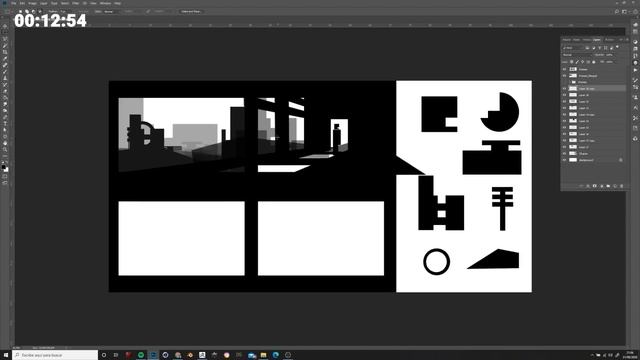Link layers icon at Layers panel bottom
Viewport: 640px width, 360px height.
581,186
